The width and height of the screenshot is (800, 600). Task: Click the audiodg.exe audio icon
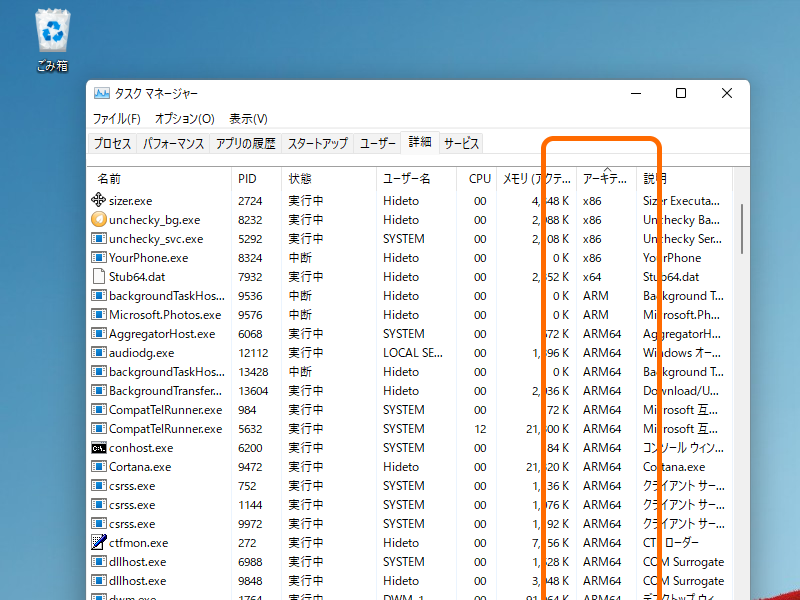[x=98, y=352]
